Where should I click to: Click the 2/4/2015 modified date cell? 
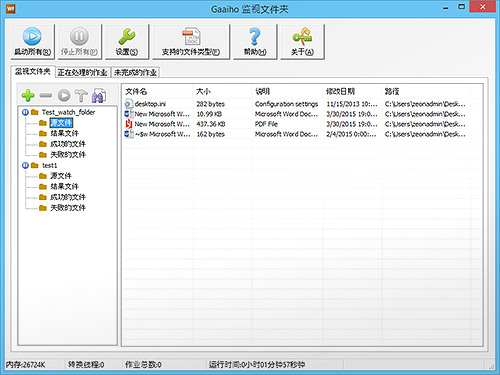(351, 134)
